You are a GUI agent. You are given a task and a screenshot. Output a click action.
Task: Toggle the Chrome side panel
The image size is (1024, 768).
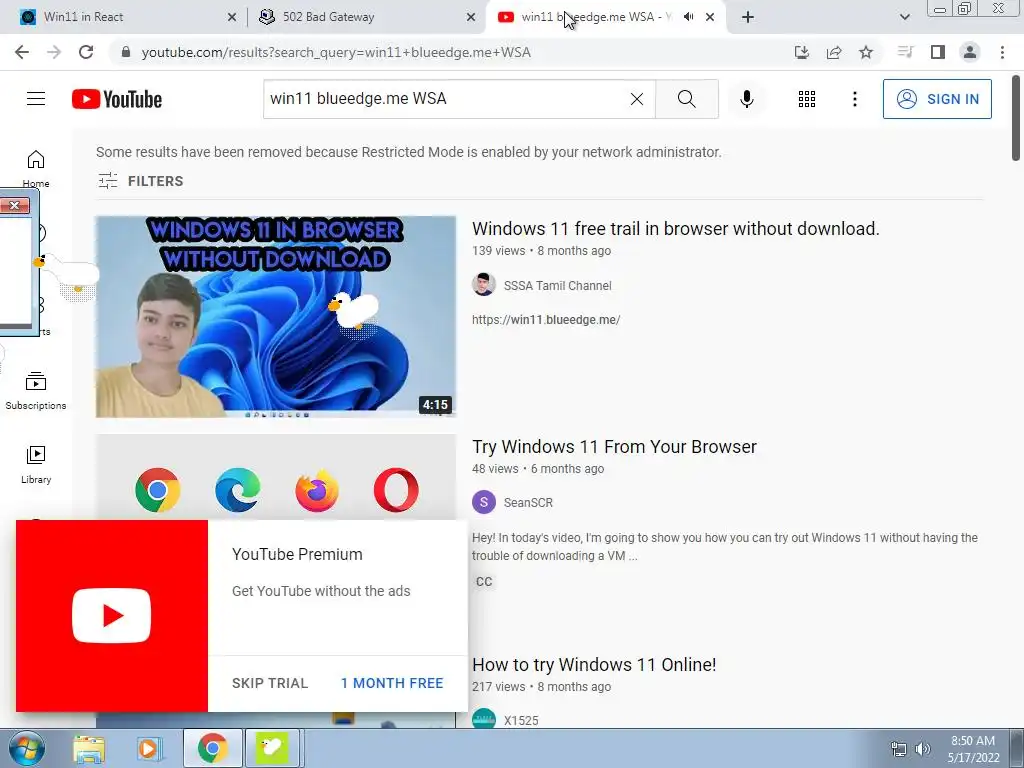tap(938, 52)
